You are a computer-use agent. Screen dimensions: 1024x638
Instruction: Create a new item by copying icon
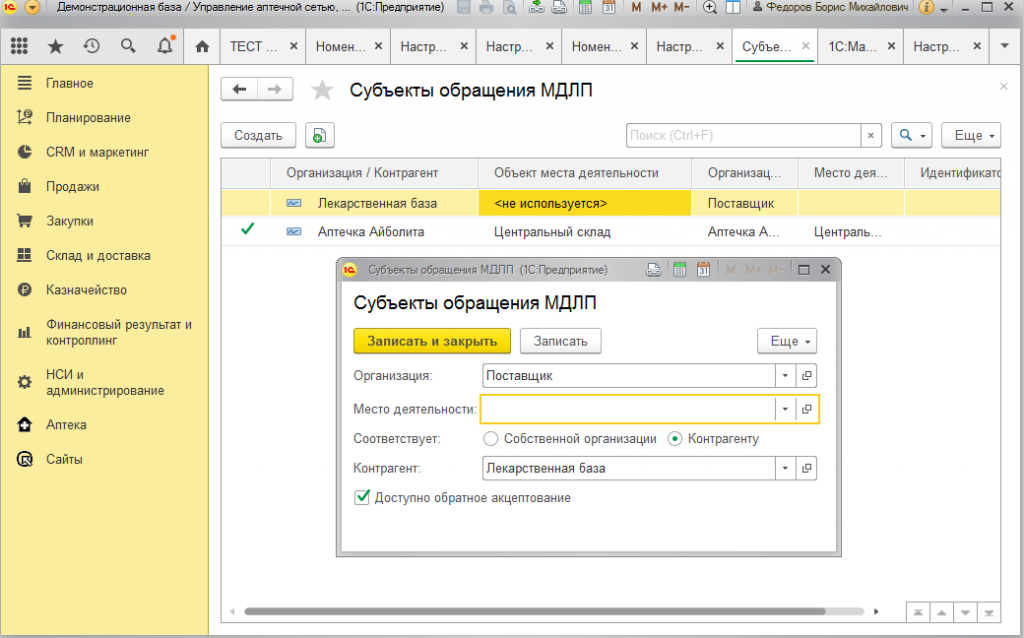(319, 135)
